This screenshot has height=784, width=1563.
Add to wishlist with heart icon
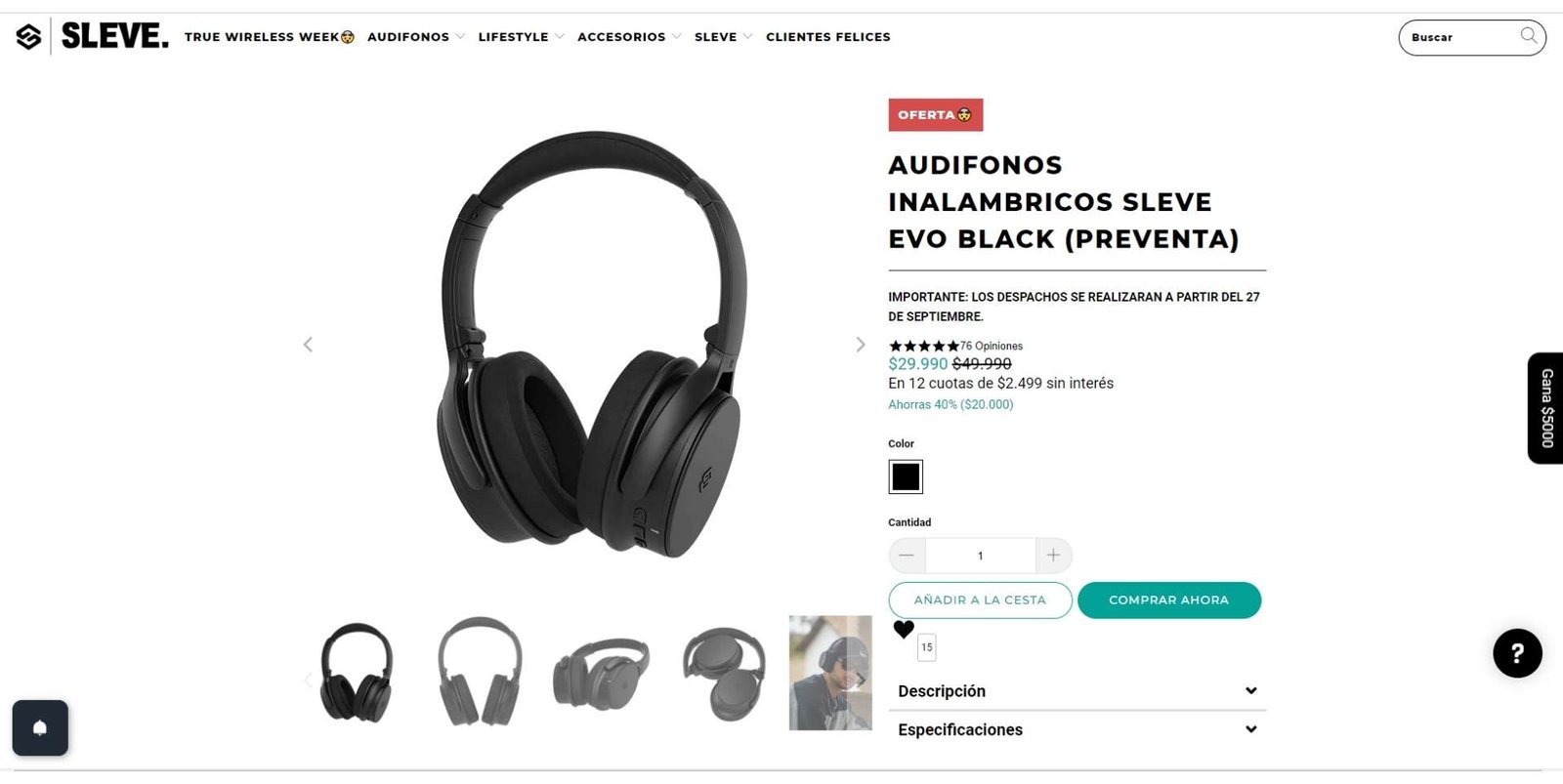click(x=904, y=630)
